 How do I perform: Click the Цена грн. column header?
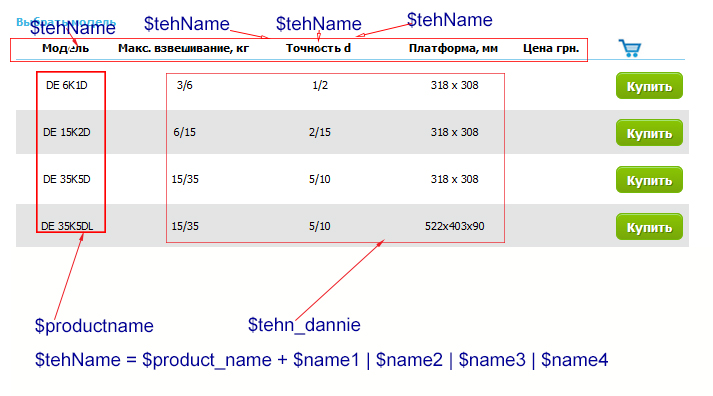(x=551, y=48)
